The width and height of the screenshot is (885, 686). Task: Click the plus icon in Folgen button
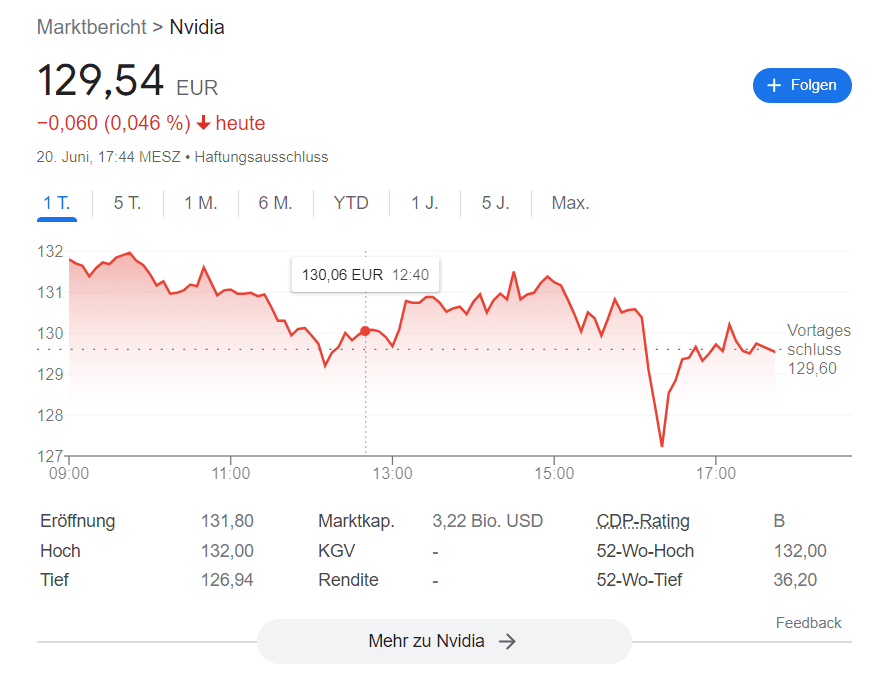774,86
